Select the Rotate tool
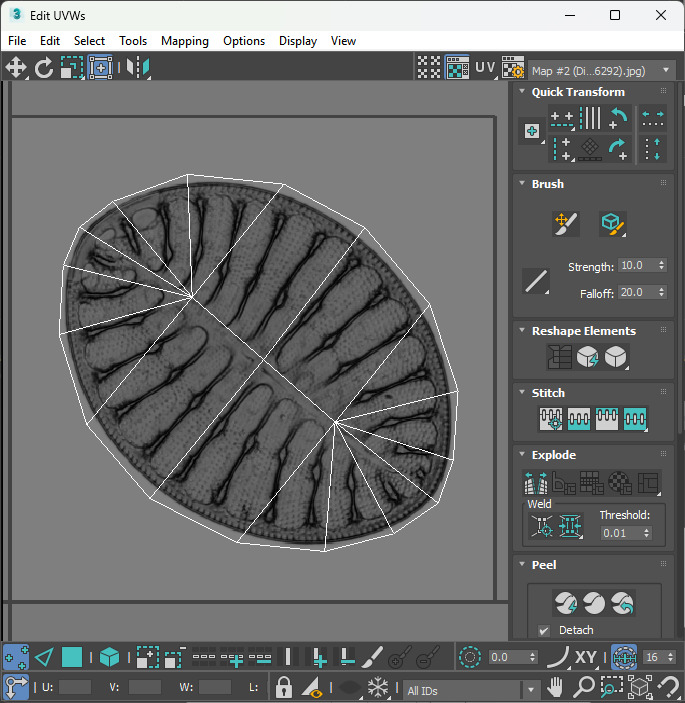Screen dimensions: 685x703 click(x=43, y=68)
